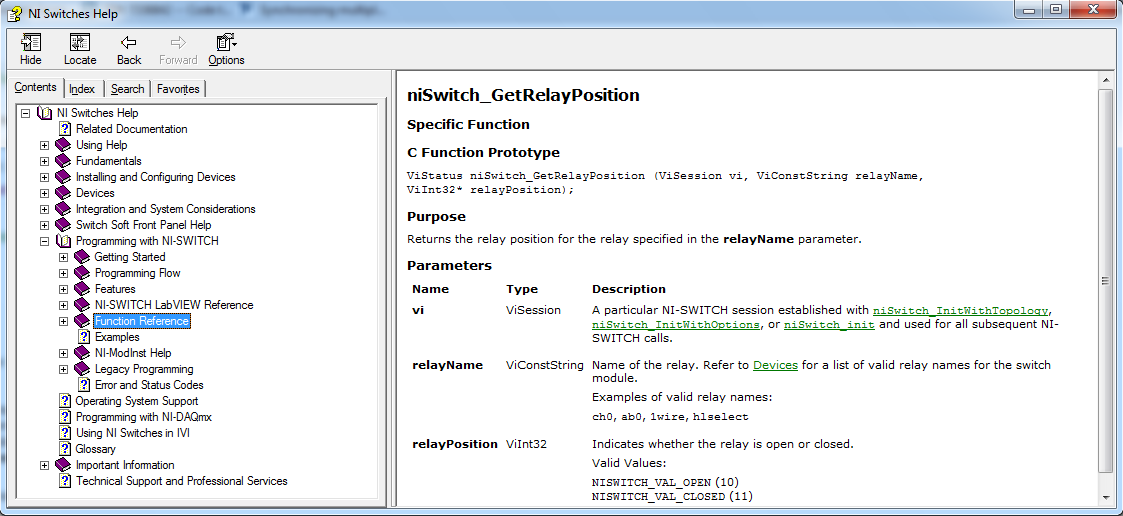Expand Installing and Configuring Devices node
Screen dimensions: 1123x516
pos(44,177)
